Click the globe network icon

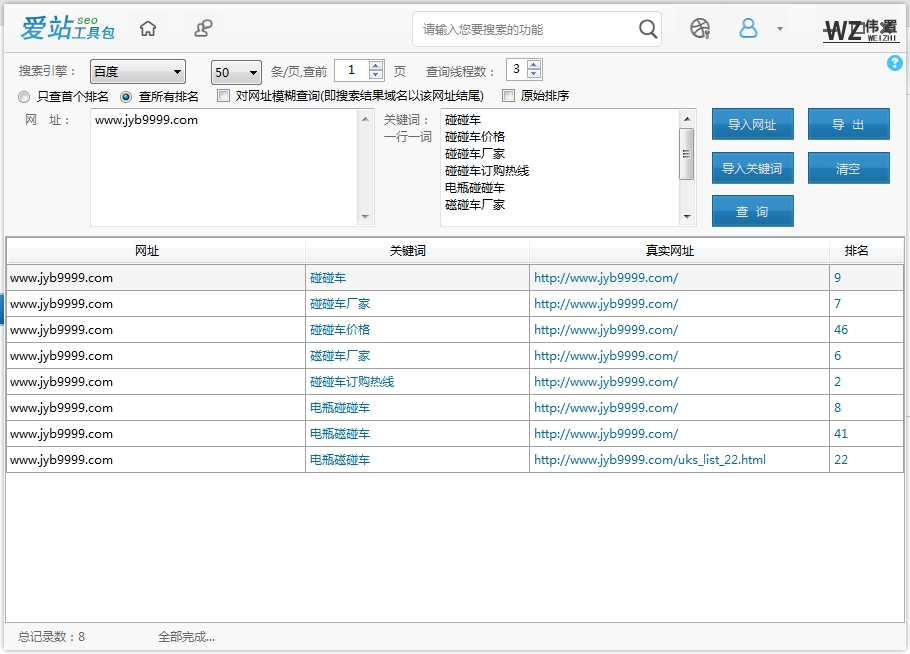700,29
